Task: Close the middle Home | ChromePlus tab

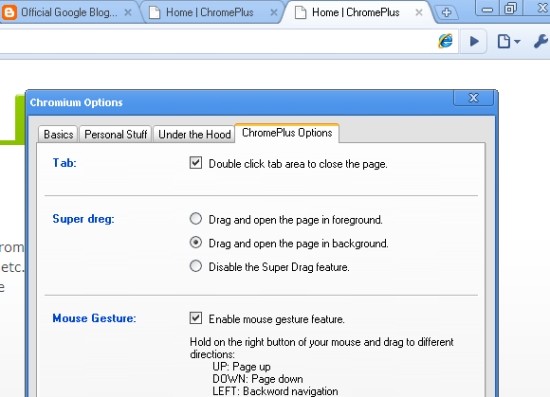Action: tap(274, 13)
